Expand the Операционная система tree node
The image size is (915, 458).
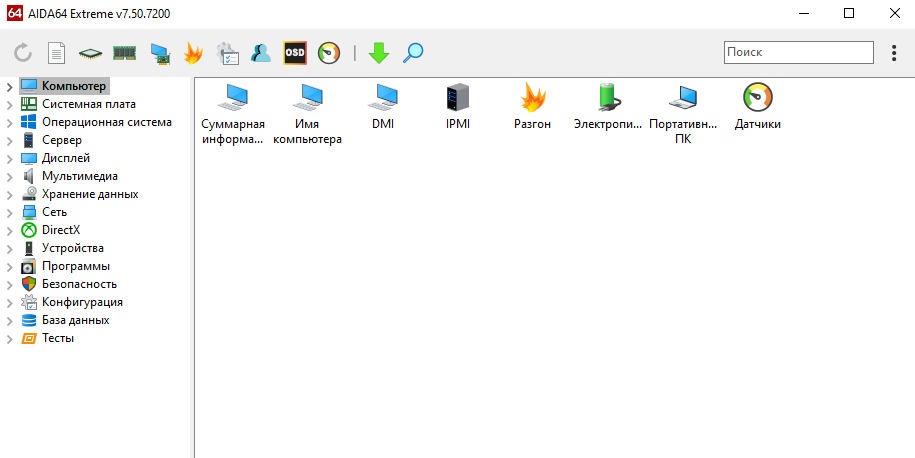click(9, 123)
